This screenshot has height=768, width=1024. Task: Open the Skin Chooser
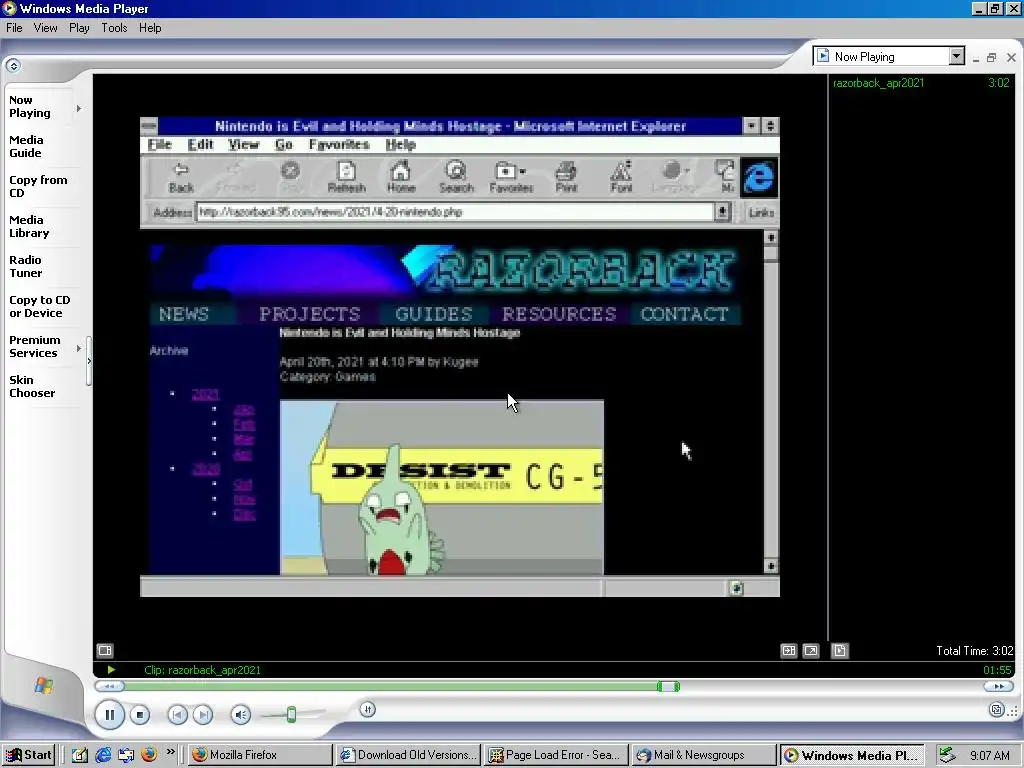tap(32, 387)
